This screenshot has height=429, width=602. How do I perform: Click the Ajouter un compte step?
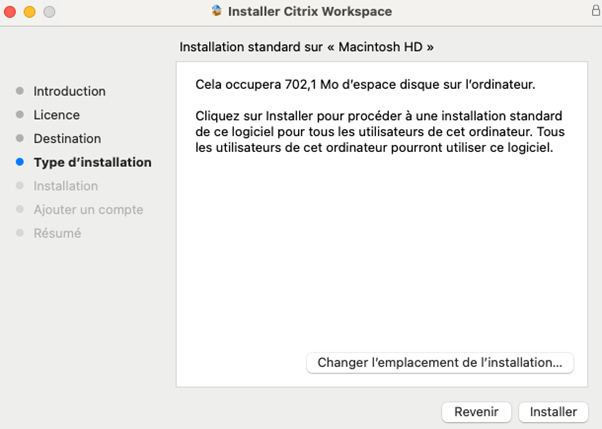pos(88,210)
